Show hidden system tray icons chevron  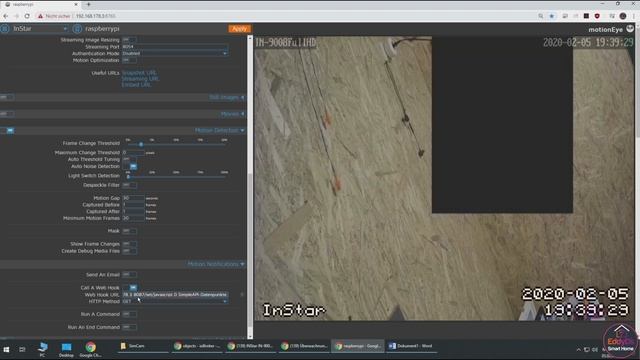click(x=578, y=350)
